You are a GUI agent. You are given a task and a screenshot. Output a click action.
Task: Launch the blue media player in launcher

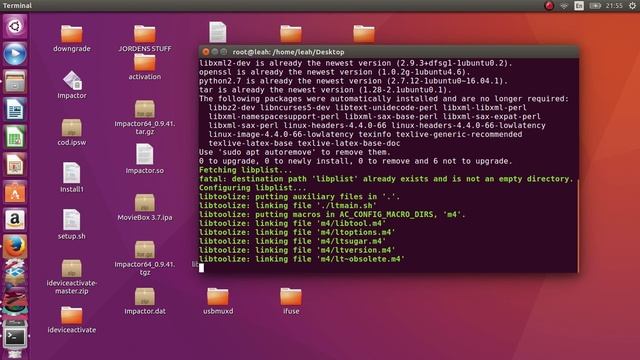tap(15, 54)
